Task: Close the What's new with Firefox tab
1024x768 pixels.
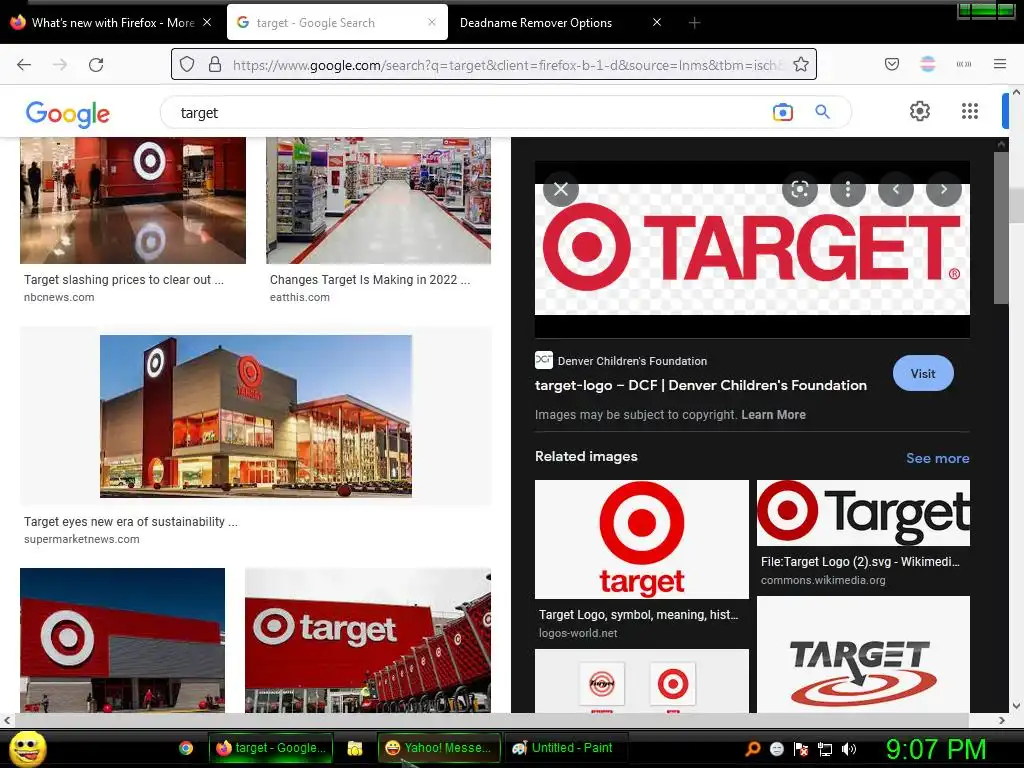Action: coord(207,22)
